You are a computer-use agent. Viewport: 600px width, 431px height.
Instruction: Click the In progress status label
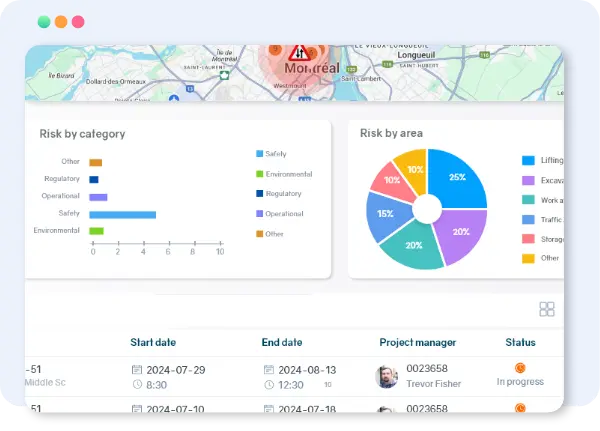pos(520,382)
